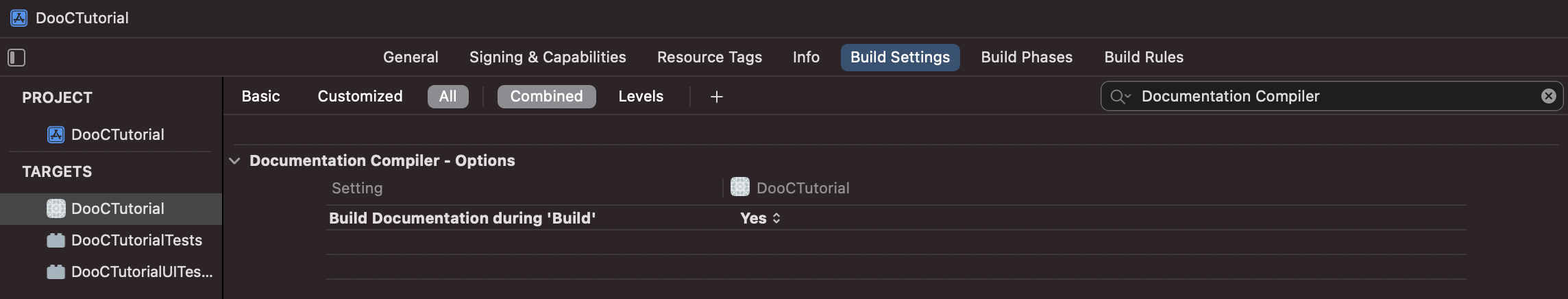Screen dimensions: 1568x299
Task: Click the Documentation Compiler search field
Action: click(x=1332, y=96)
